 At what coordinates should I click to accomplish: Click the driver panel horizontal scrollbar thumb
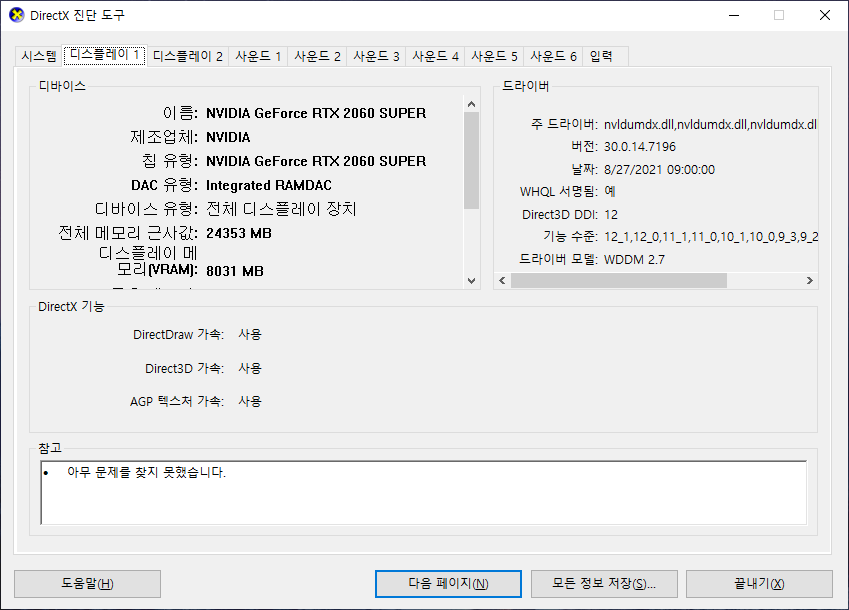(x=619, y=280)
